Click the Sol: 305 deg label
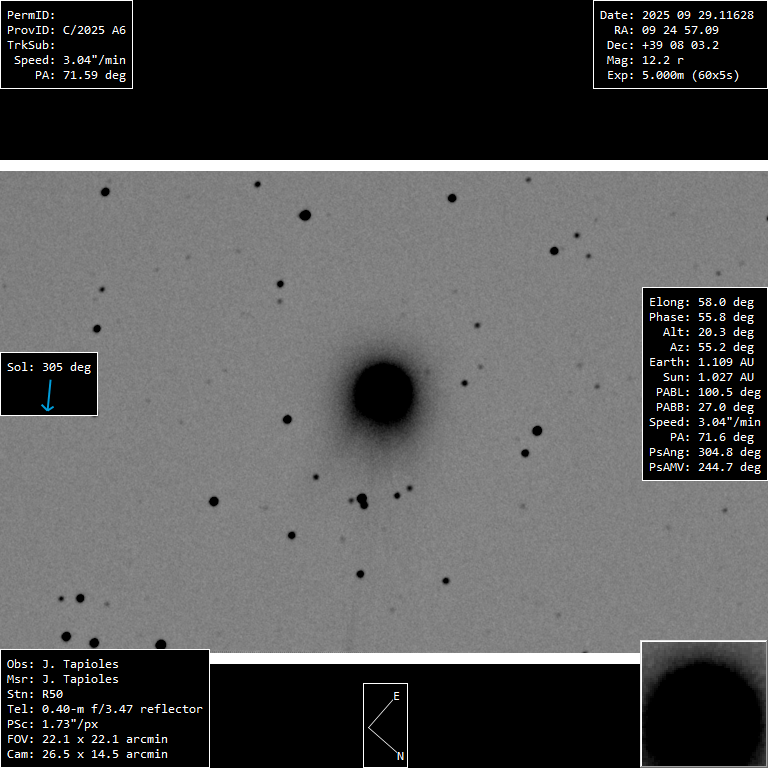 point(49,367)
